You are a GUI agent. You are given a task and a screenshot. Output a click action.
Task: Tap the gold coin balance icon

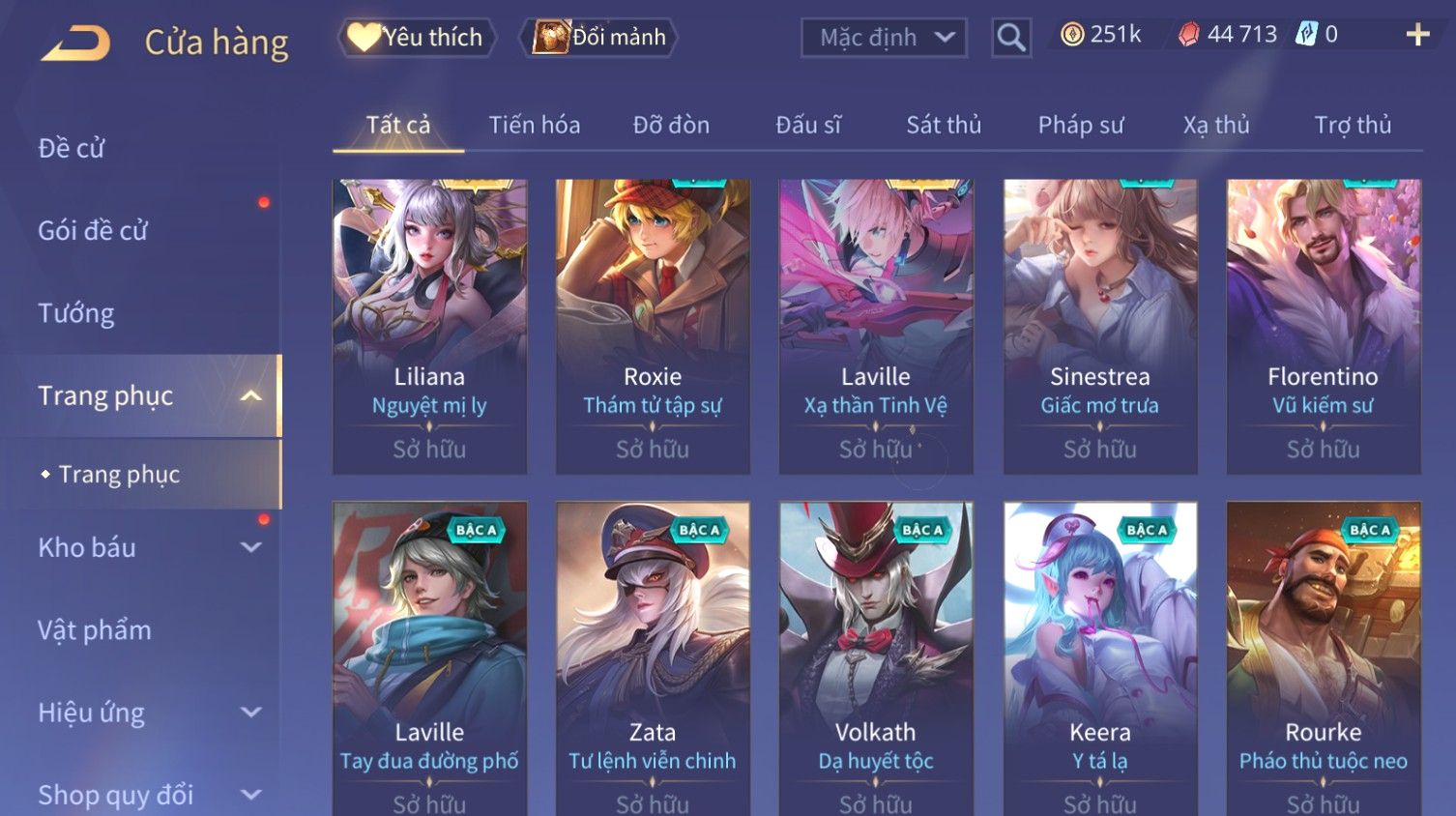[1071, 35]
